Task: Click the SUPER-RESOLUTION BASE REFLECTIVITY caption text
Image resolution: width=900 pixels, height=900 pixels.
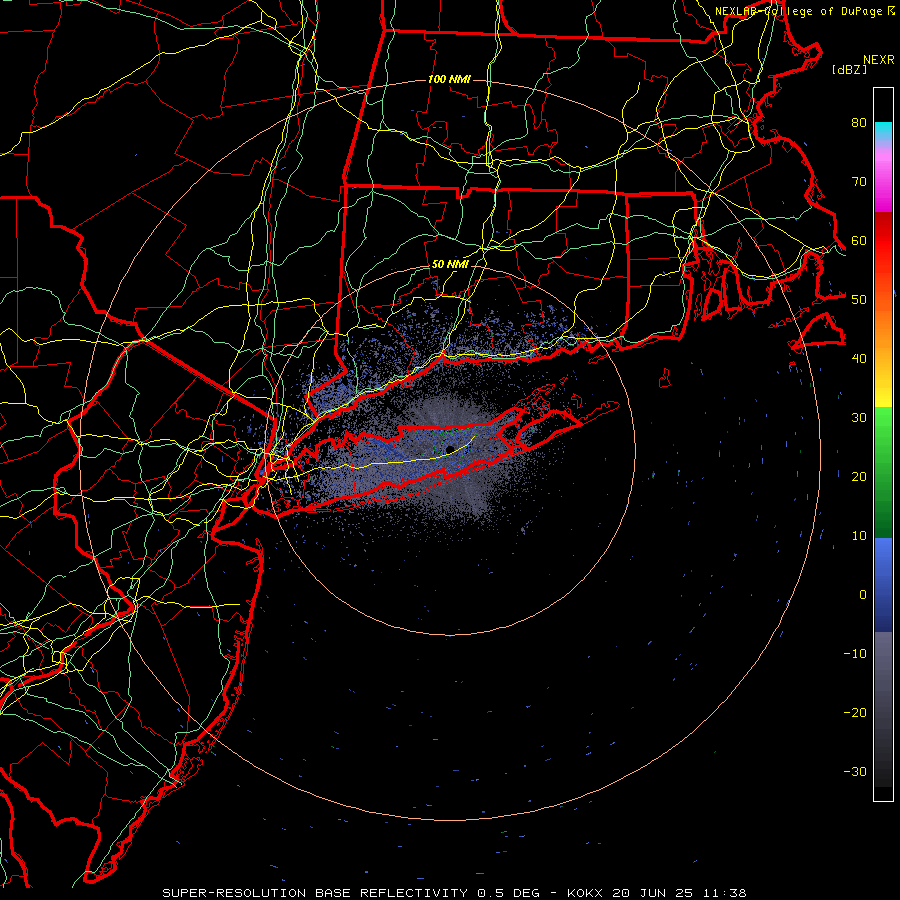Action: pyautogui.click(x=315, y=893)
